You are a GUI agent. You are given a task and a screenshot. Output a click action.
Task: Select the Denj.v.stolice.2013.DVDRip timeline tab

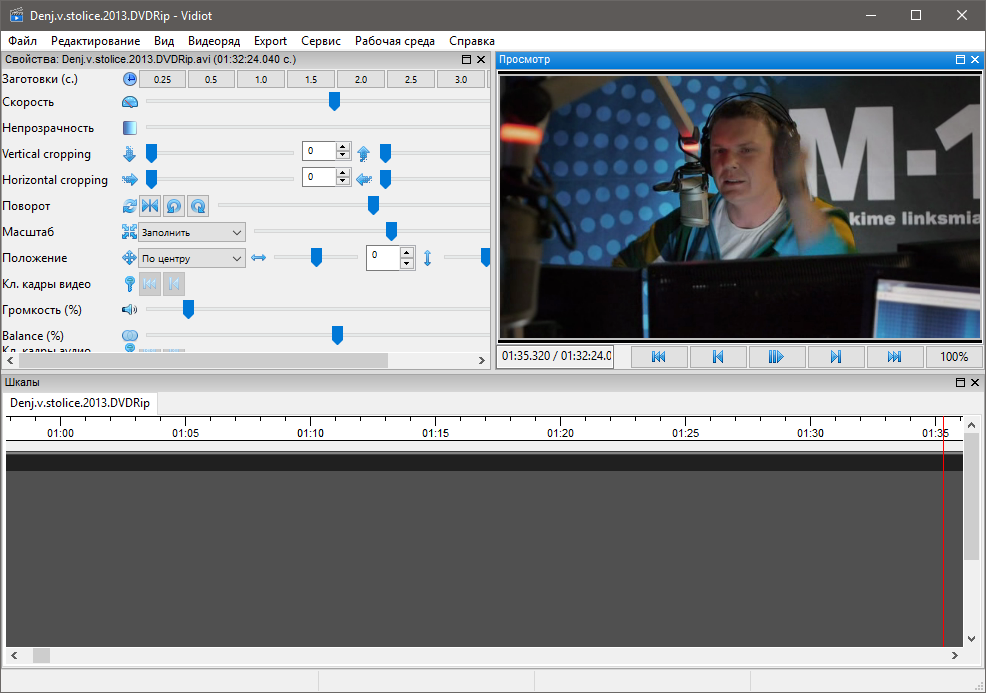click(x=80, y=403)
